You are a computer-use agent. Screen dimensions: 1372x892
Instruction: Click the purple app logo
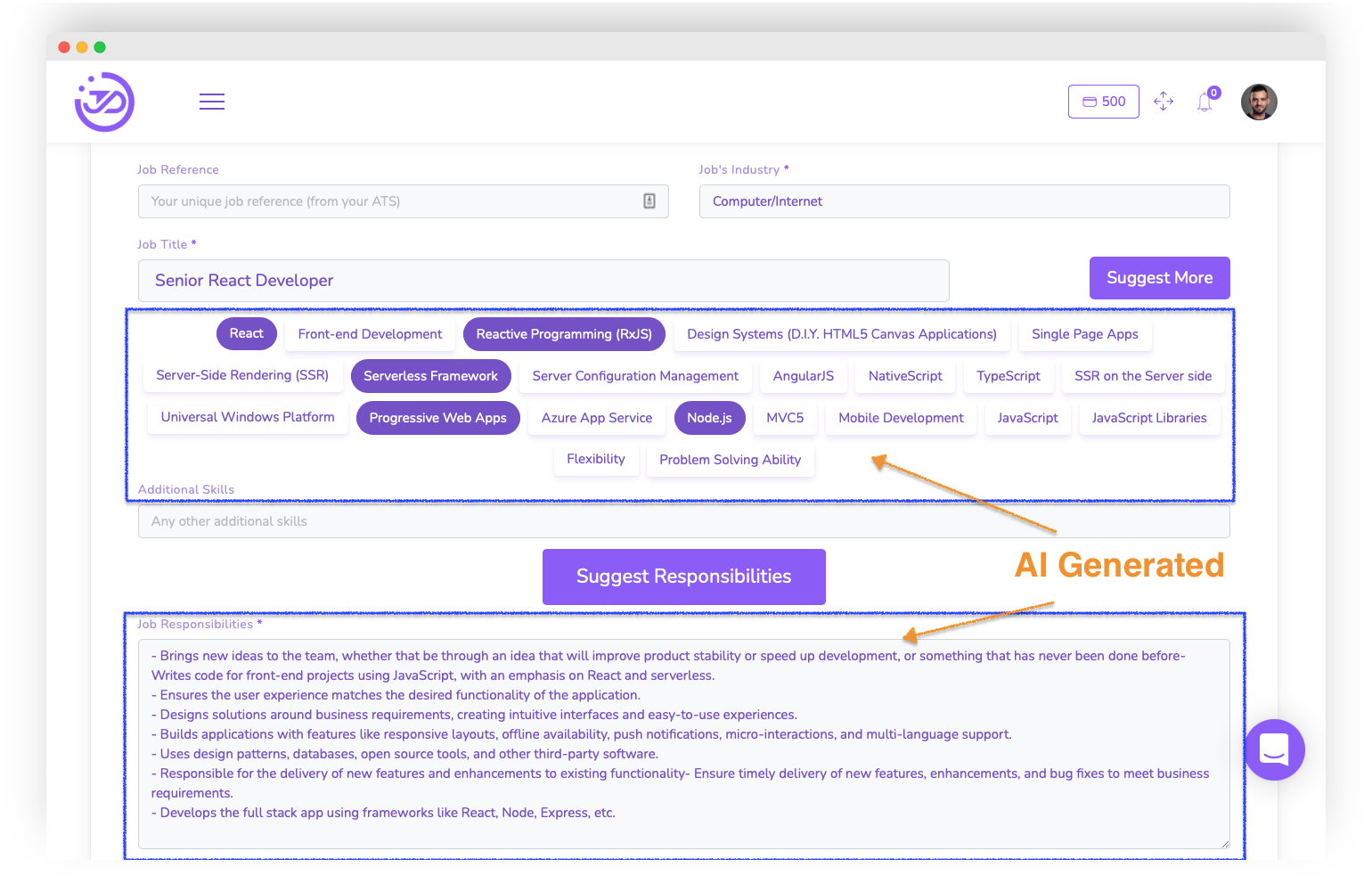pyautogui.click(x=104, y=102)
